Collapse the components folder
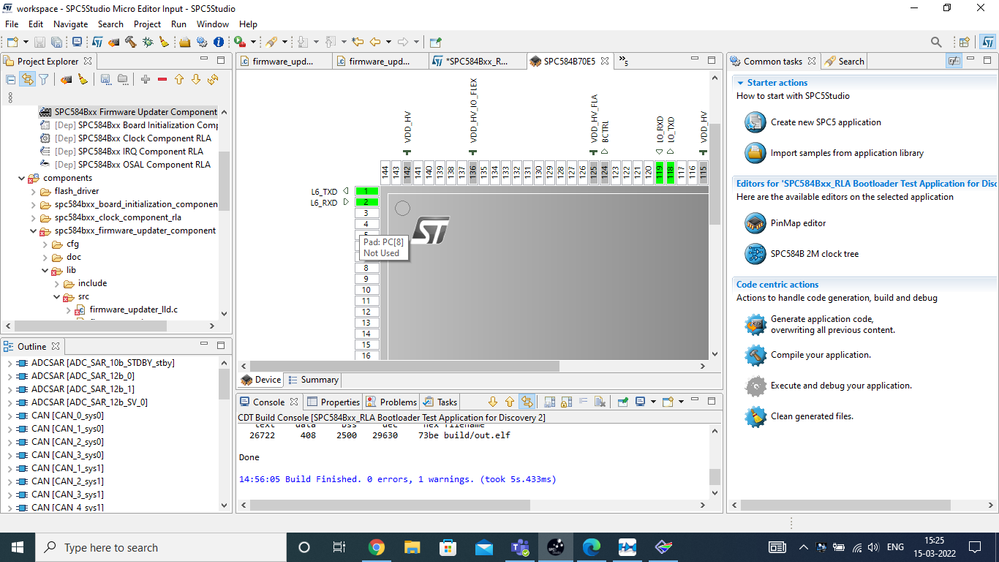This screenshot has width=999, height=562. pyautogui.click(x=22, y=178)
